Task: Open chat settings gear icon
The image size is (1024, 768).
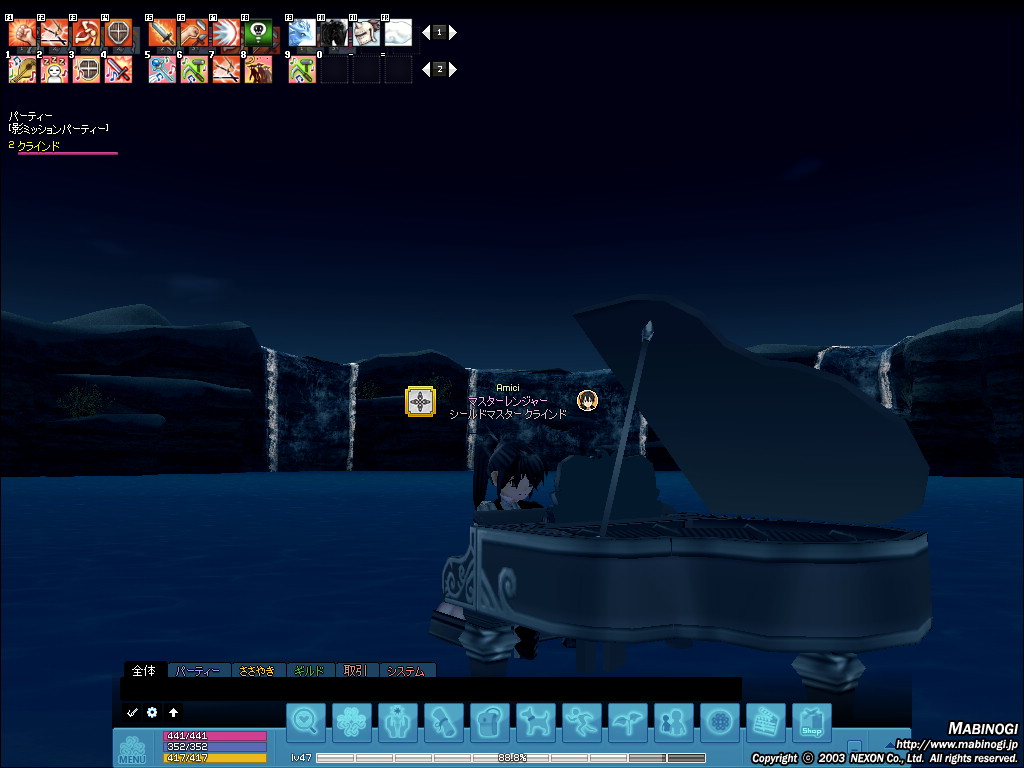Action: [152, 712]
